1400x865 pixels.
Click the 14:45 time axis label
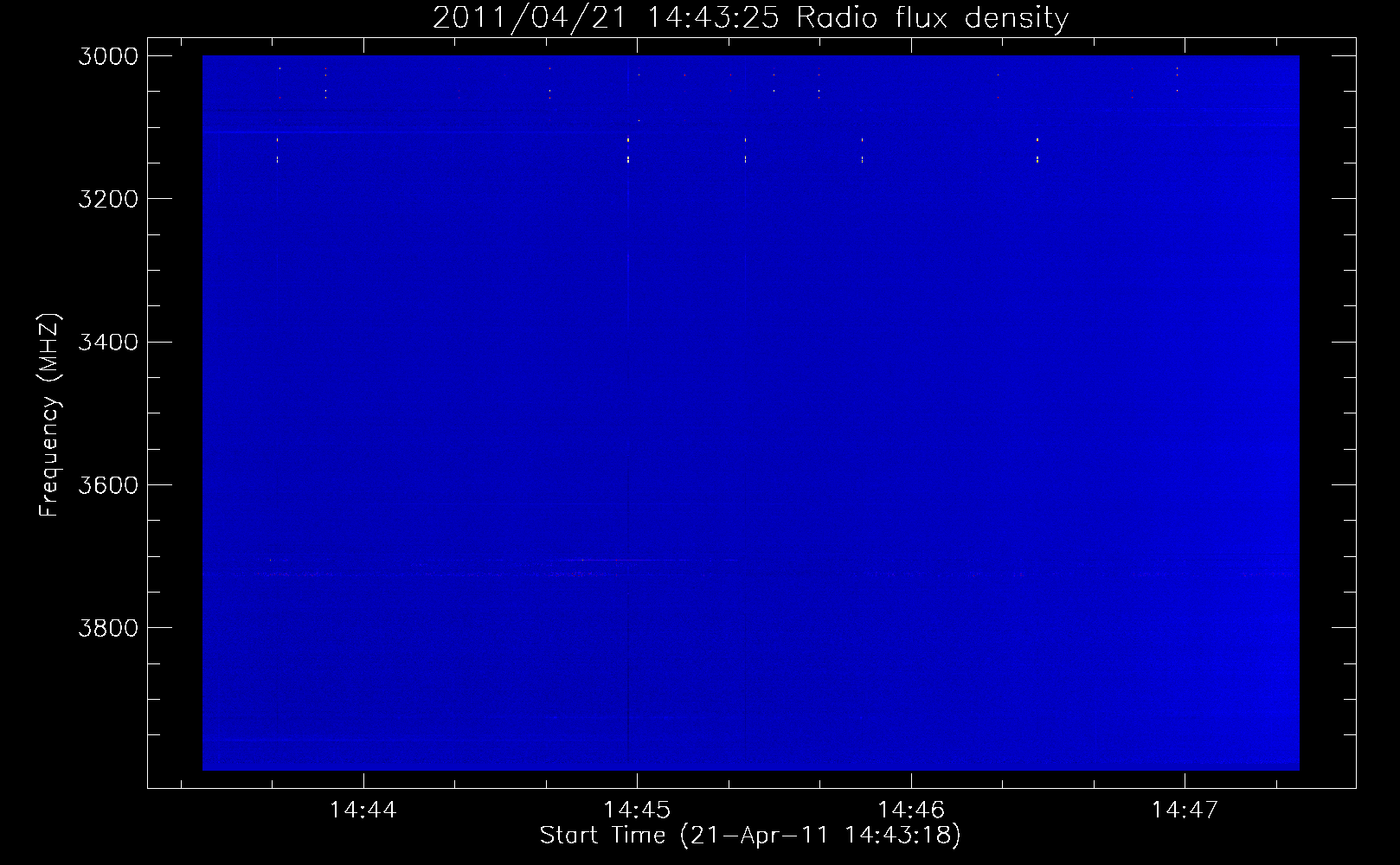click(x=637, y=810)
